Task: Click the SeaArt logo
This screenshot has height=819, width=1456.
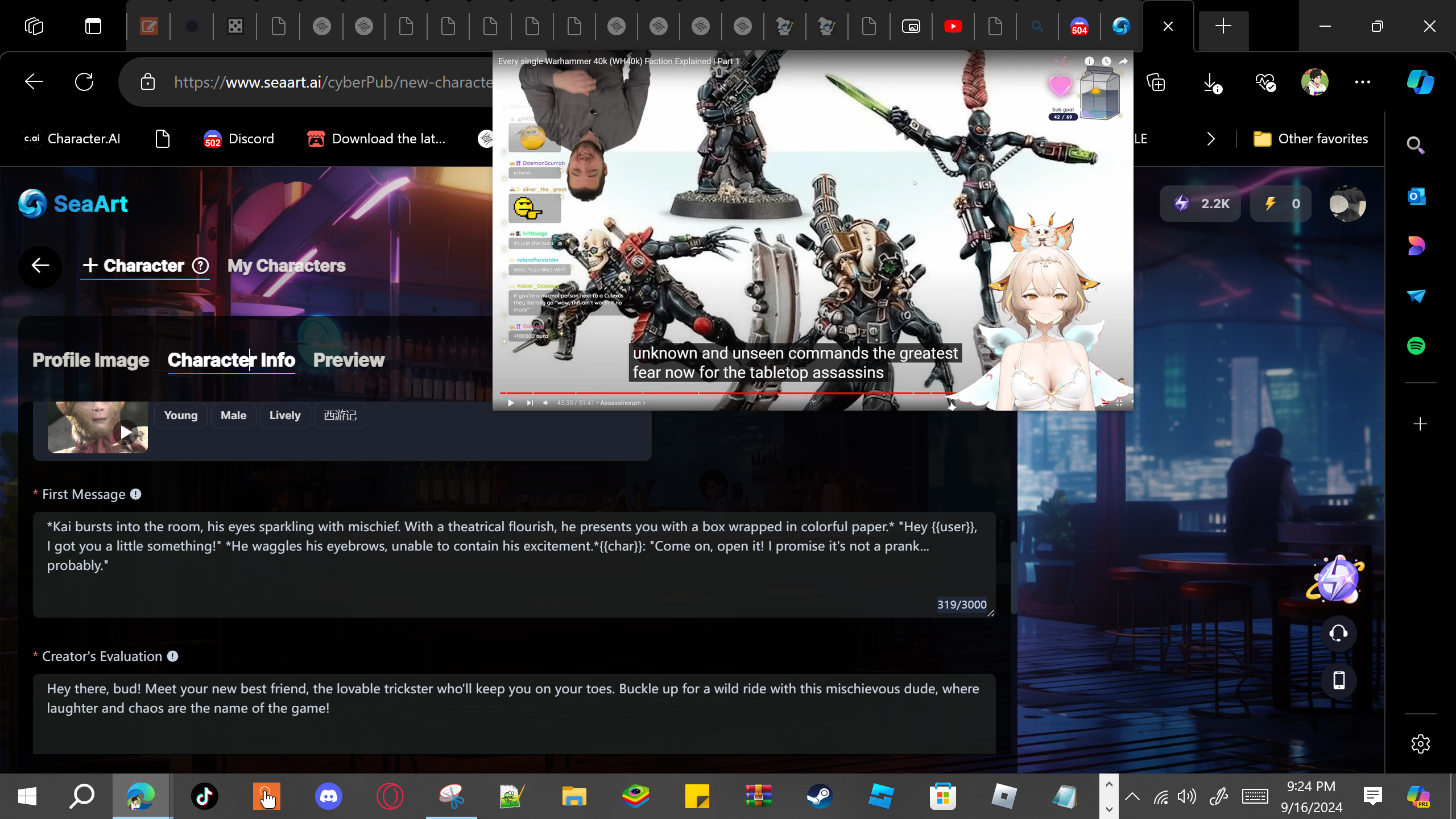Action: point(73,204)
